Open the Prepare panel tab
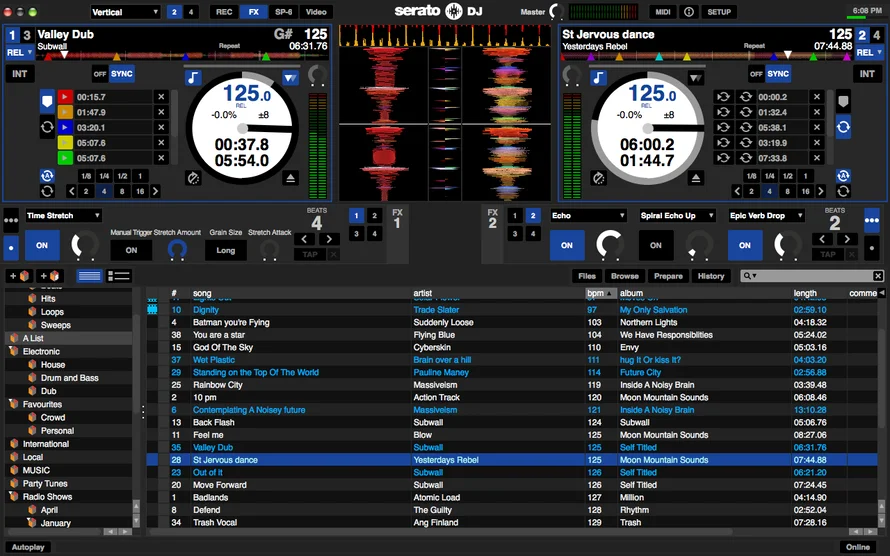Viewport: 890px width, 556px height. click(x=668, y=276)
